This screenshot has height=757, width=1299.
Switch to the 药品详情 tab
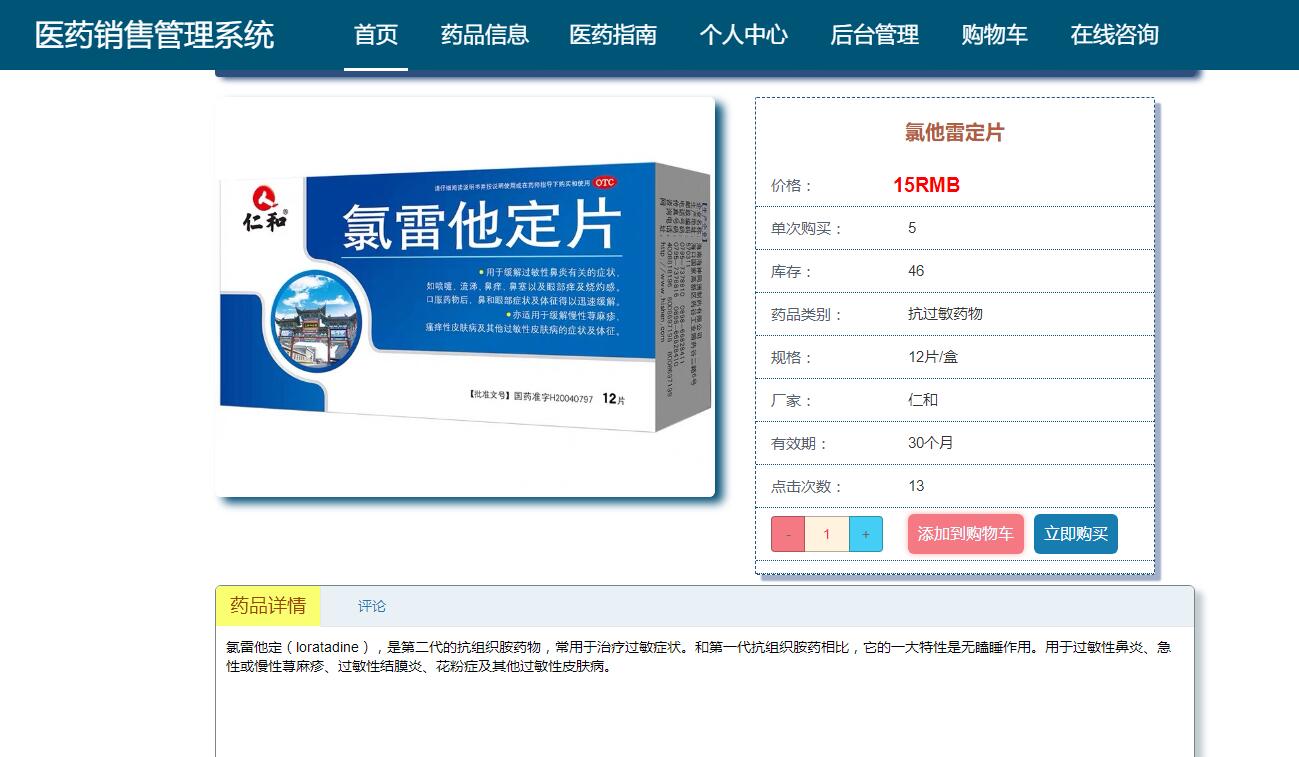(x=268, y=606)
